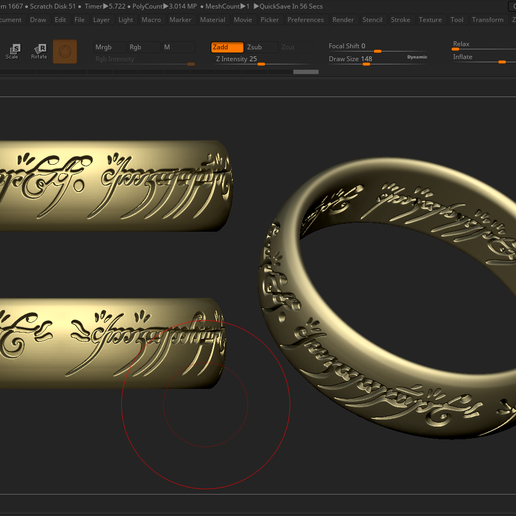The image size is (516, 516).
Task: Open the Macro menu
Action: [x=151, y=20]
